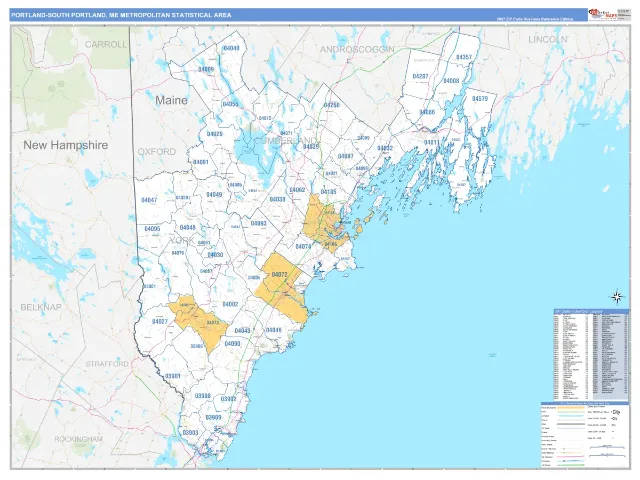This screenshot has height=480, width=640.
Task: Click ZIP code 04105 on the map
Action: tap(329, 192)
